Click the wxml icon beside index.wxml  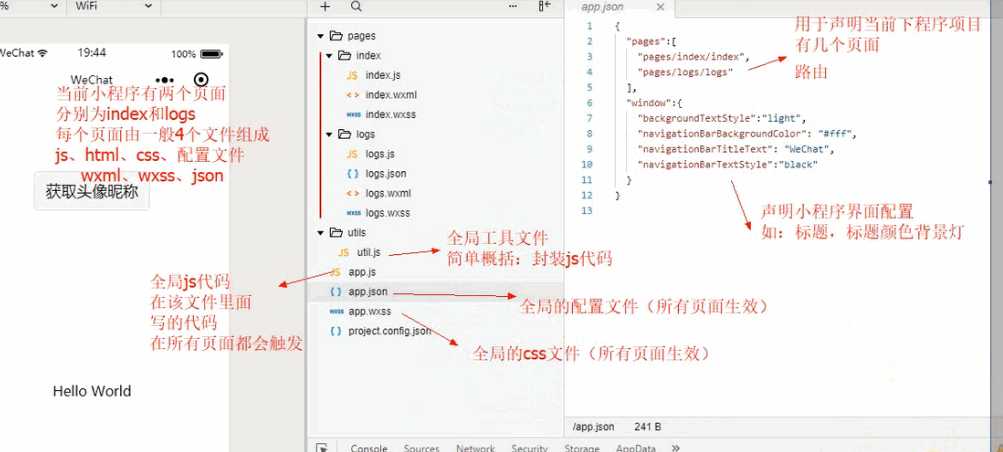[x=352, y=95]
